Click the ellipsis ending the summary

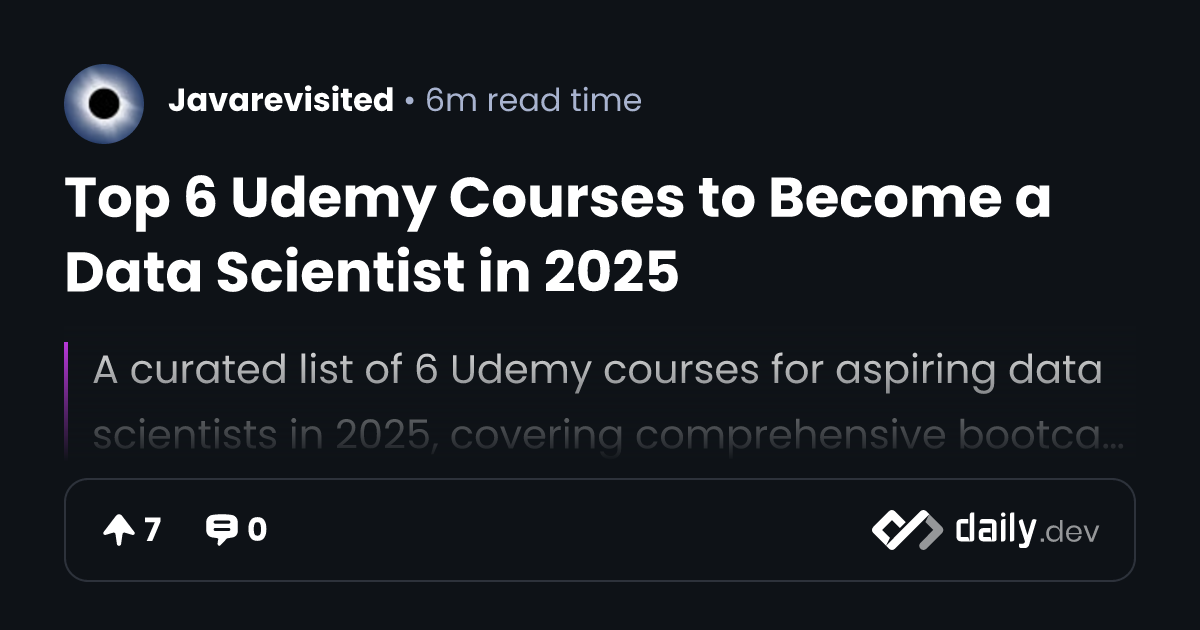(x=1112, y=440)
